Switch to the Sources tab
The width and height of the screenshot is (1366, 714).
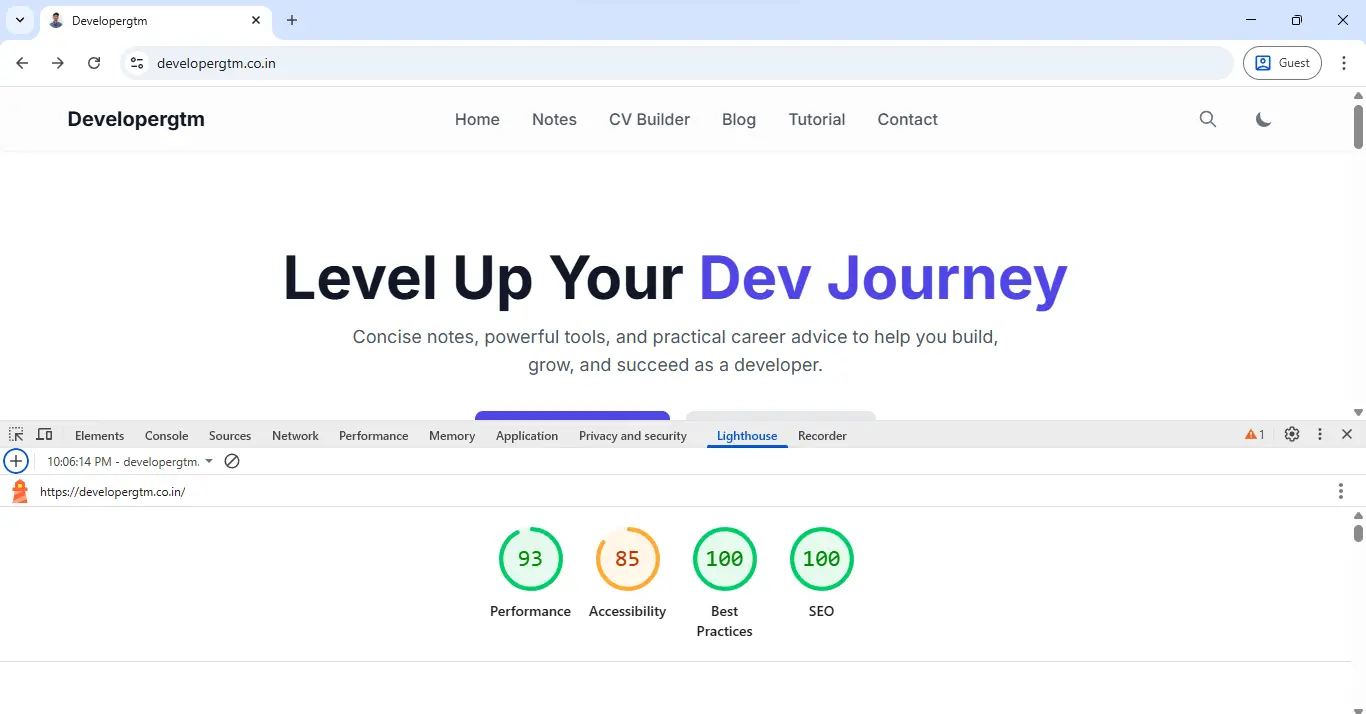coord(230,436)
